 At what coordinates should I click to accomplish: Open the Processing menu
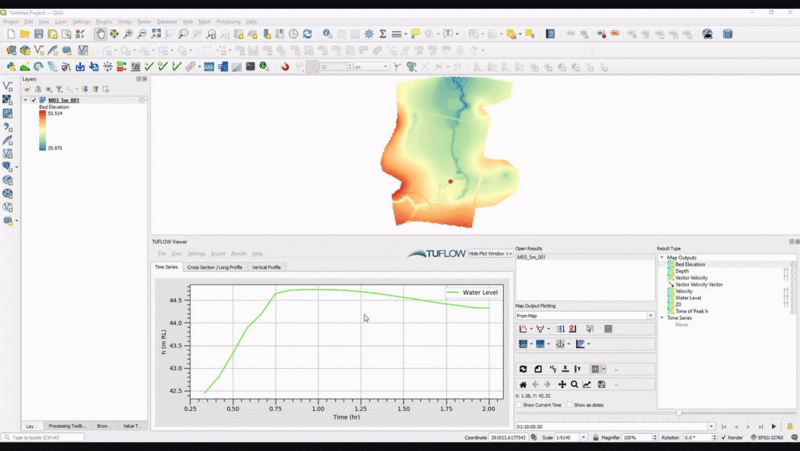coord(226,21)
